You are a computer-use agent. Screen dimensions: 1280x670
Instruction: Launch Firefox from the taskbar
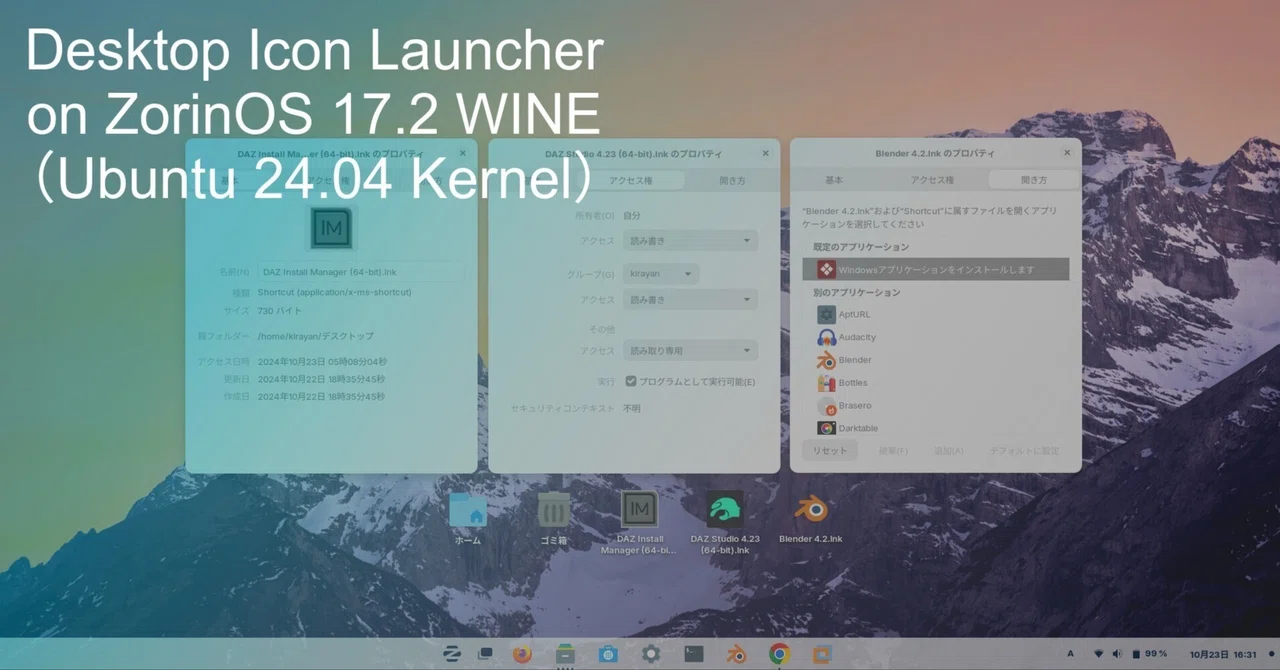[x=522, y=654]
